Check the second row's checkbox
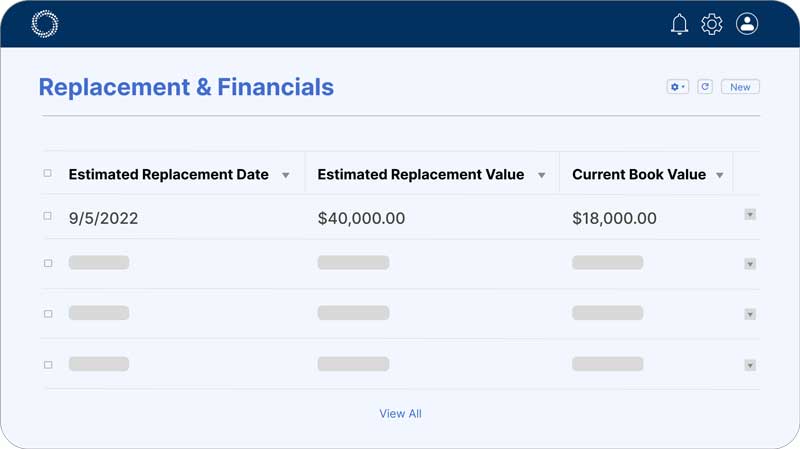 click(48, 264)
